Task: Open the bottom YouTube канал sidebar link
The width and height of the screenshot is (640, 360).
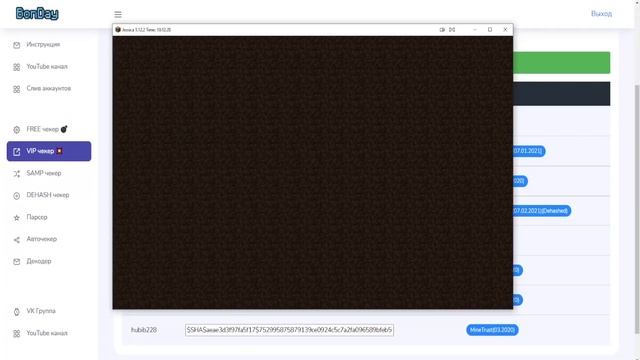Action: click(x=47, y=333)
